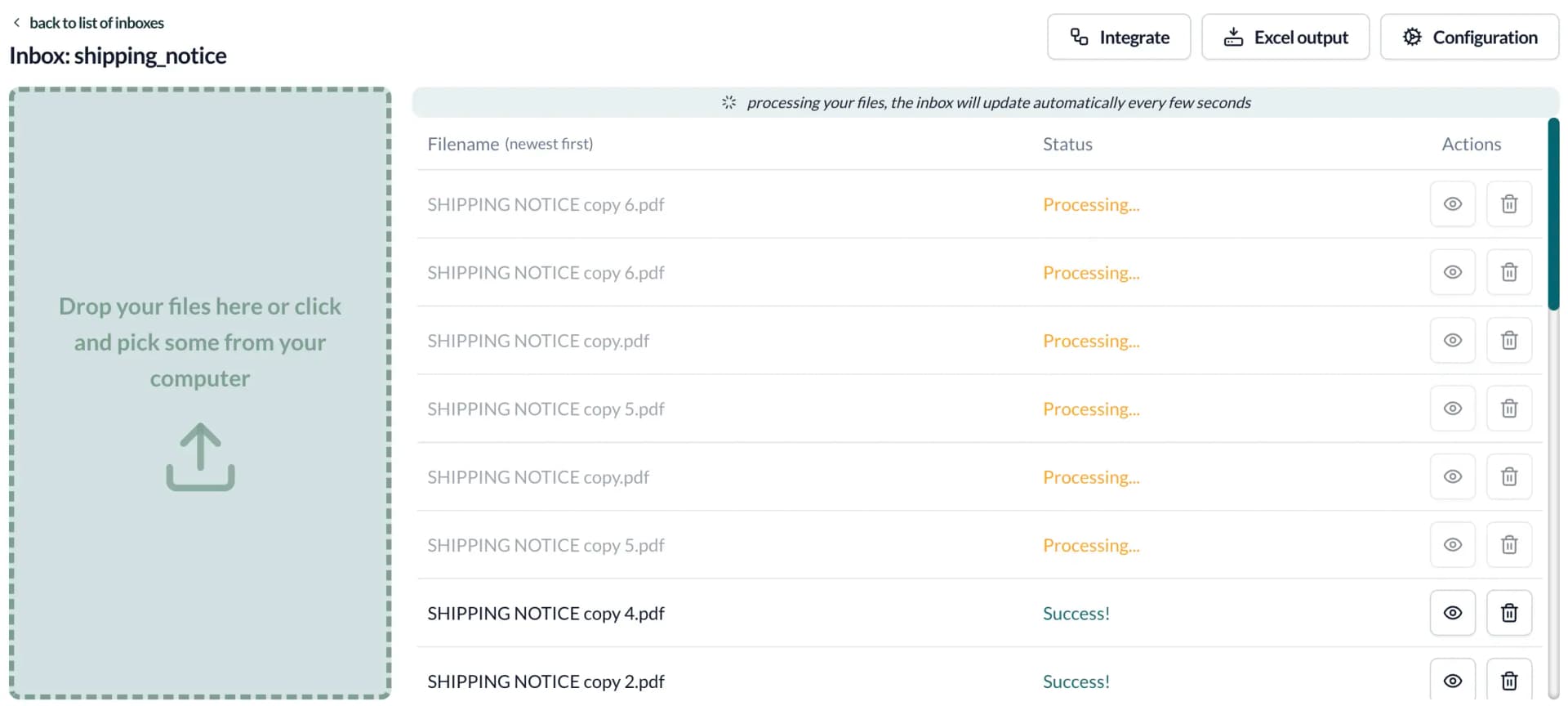
Task: View SHIPPING NOTICE copy 4.pdf with eye icon
Action: coord(1452,613)
